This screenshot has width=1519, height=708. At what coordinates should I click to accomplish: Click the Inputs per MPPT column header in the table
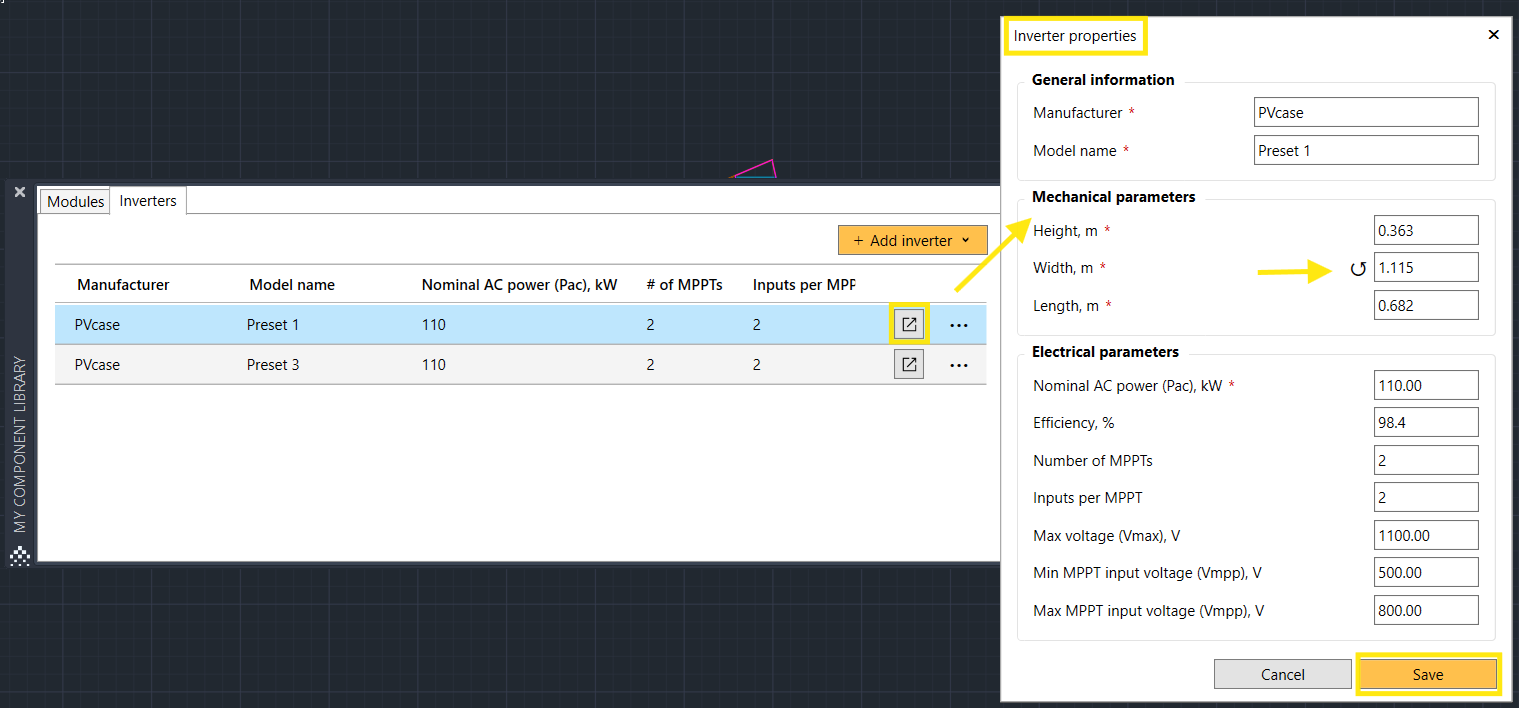804,285
